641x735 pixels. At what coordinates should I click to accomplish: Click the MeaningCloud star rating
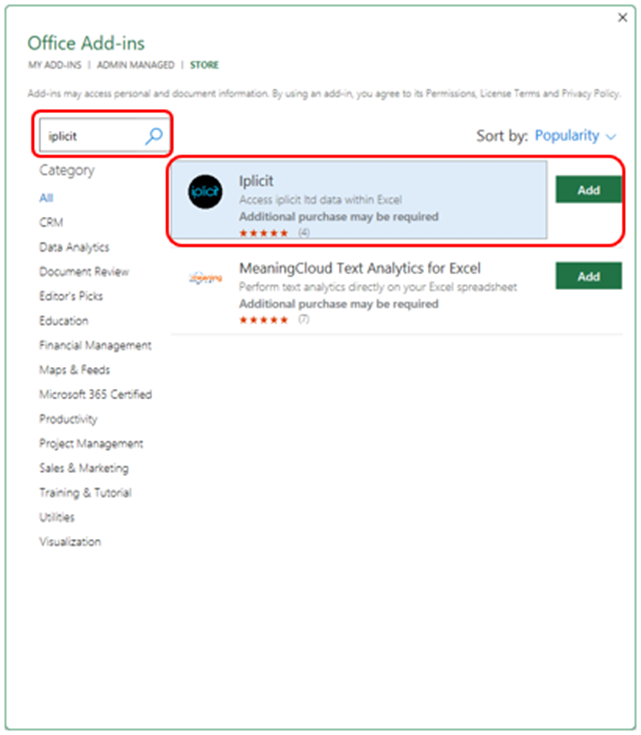coord(264,320)
